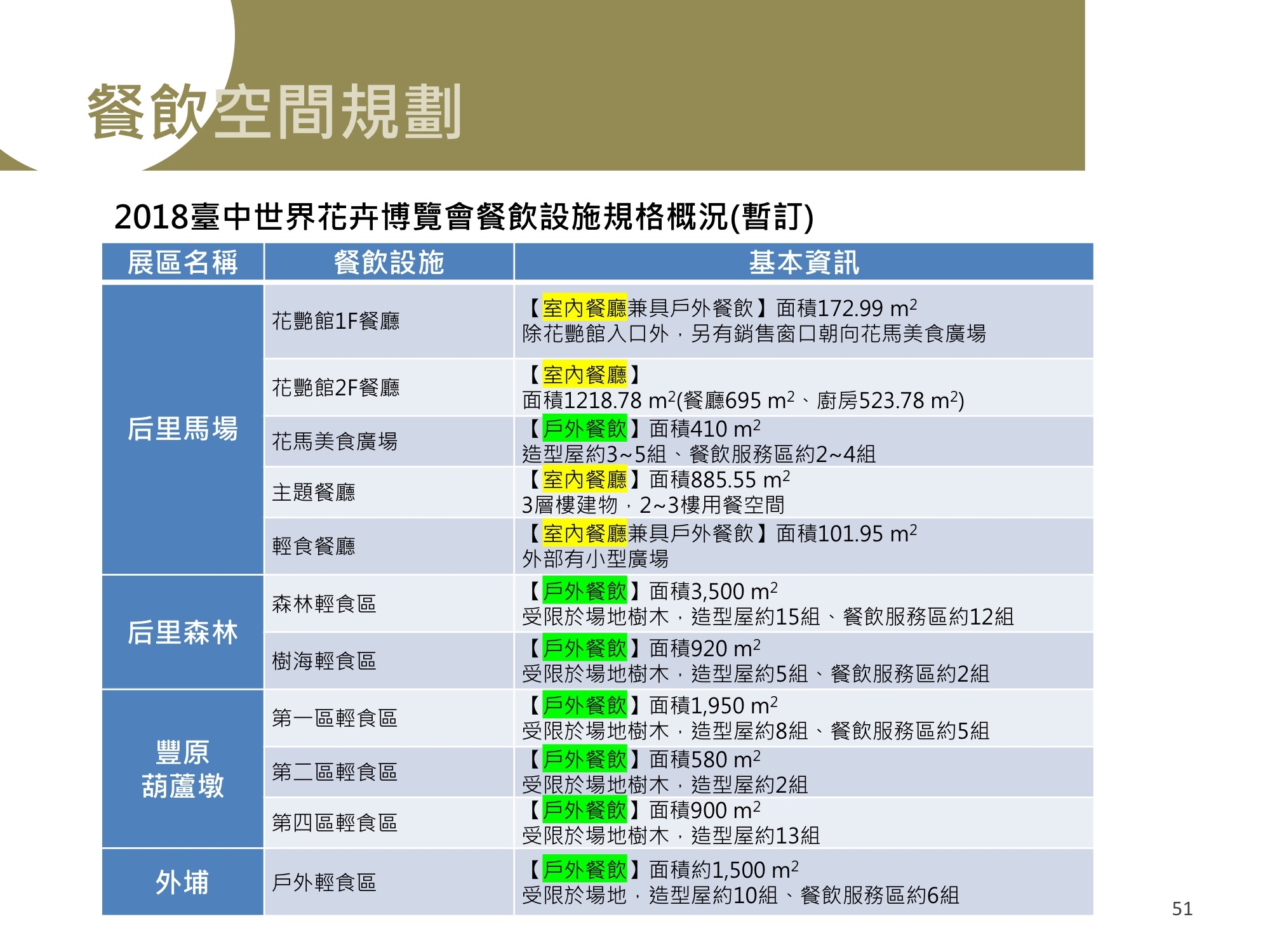Click the page number 51
Image resolution: width=1270 pixels, height=952 pixels.
pyautogui.click(x=1182, y=909)
